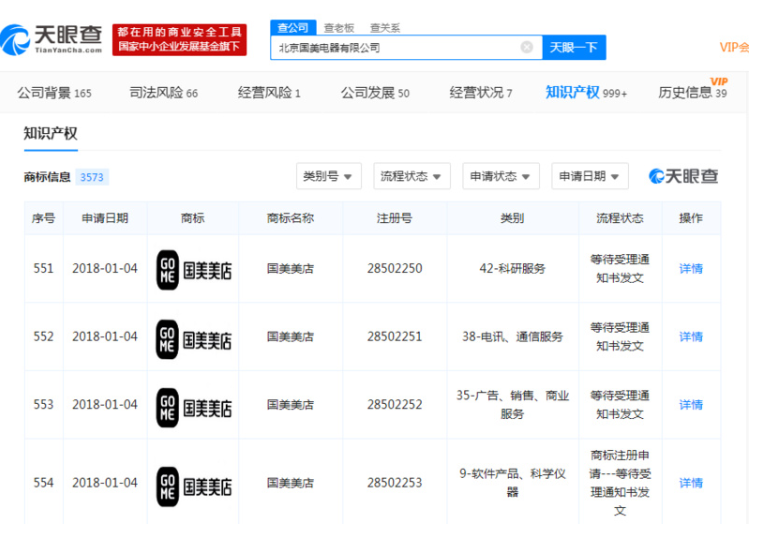
Task: Expand the 申请状态 filter dropdown
Action: click(x=501, y=176)
